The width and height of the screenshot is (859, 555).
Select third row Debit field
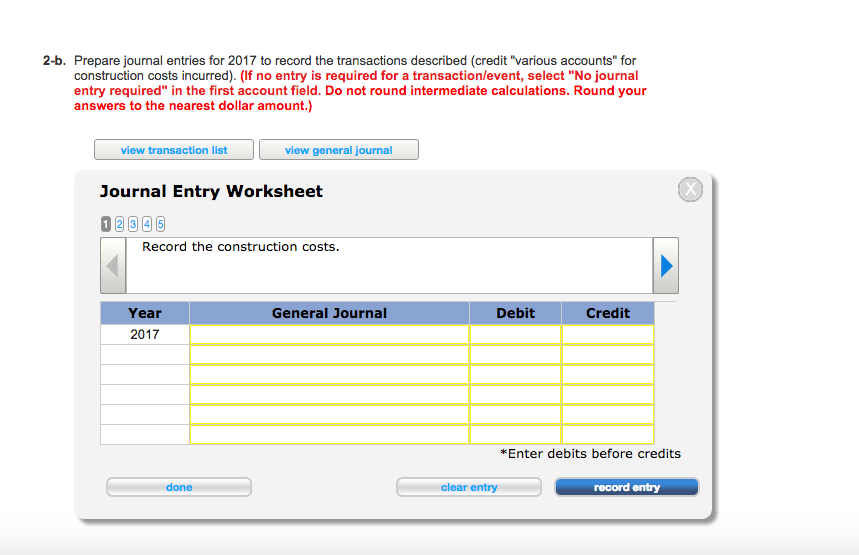516,375
